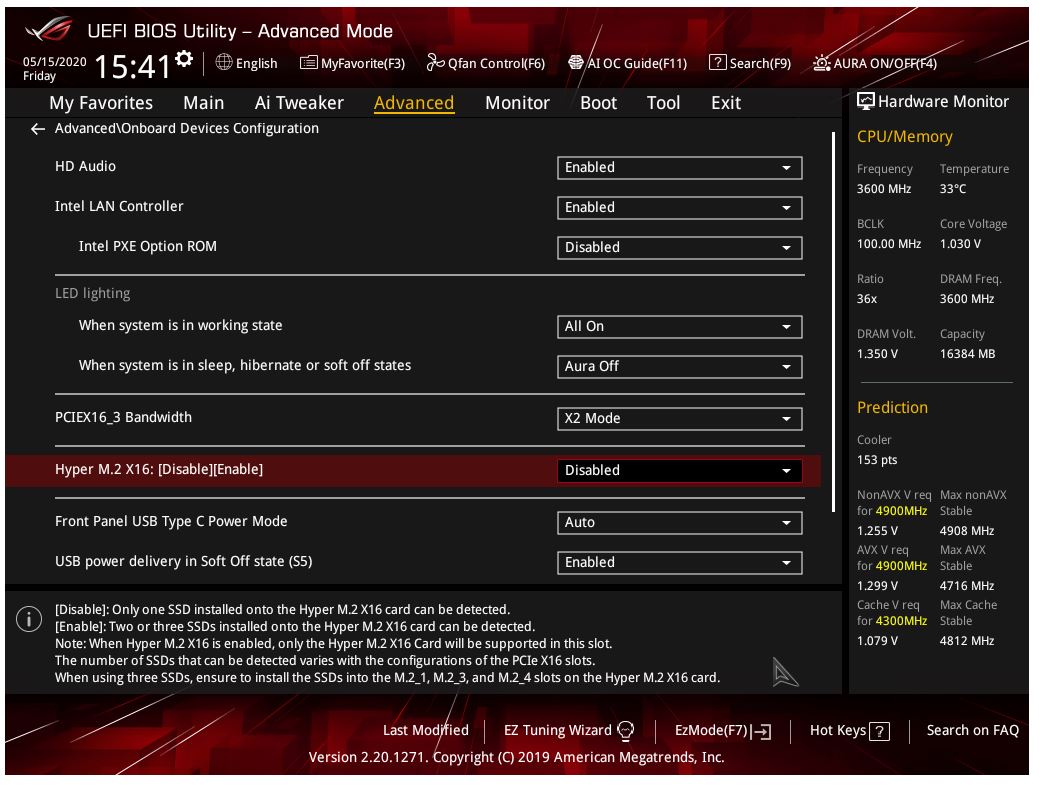Open Hot Keys help
Viewport: 1039px width, 791px height.
838,731
